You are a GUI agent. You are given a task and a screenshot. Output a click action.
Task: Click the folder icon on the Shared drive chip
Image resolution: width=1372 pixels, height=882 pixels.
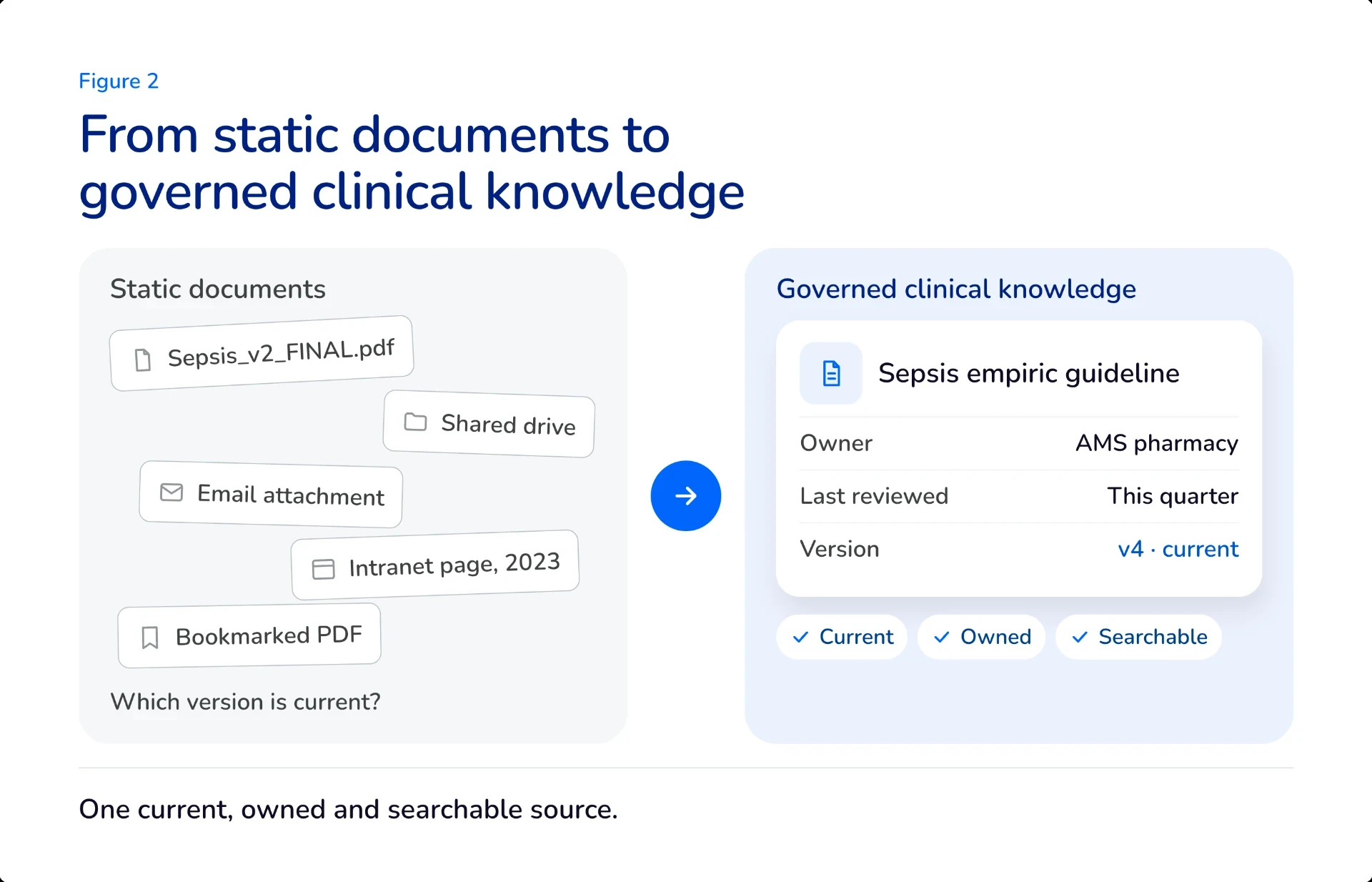415,422
